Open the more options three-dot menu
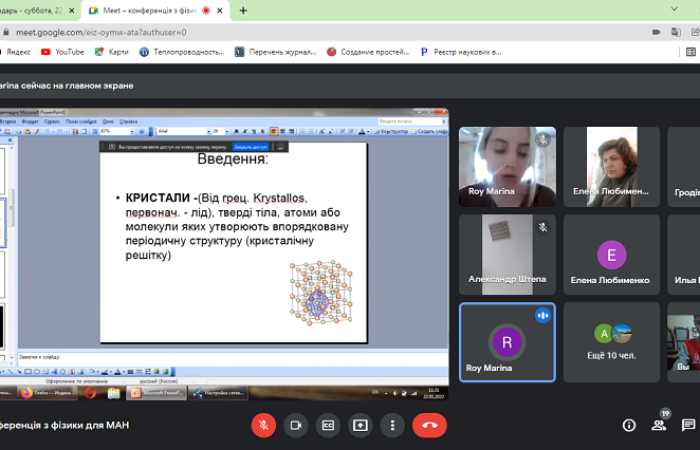700x450 pixels. coord(392,425)
